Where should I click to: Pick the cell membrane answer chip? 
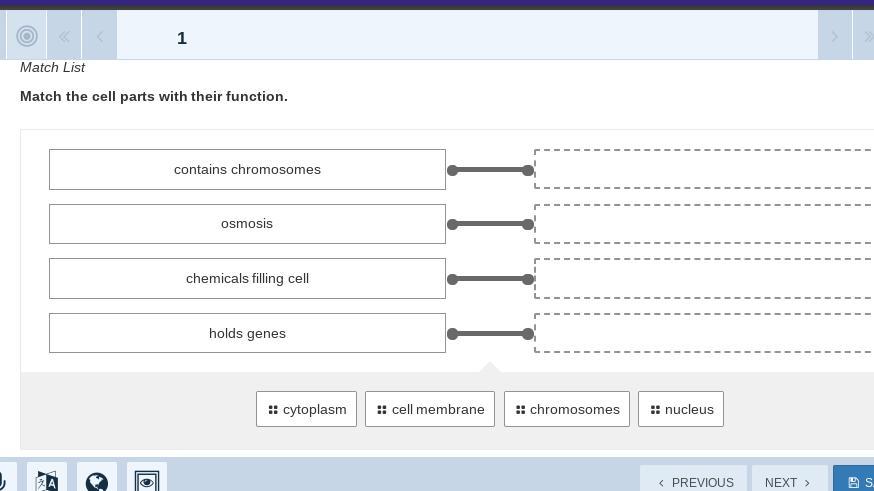(430, 409)
